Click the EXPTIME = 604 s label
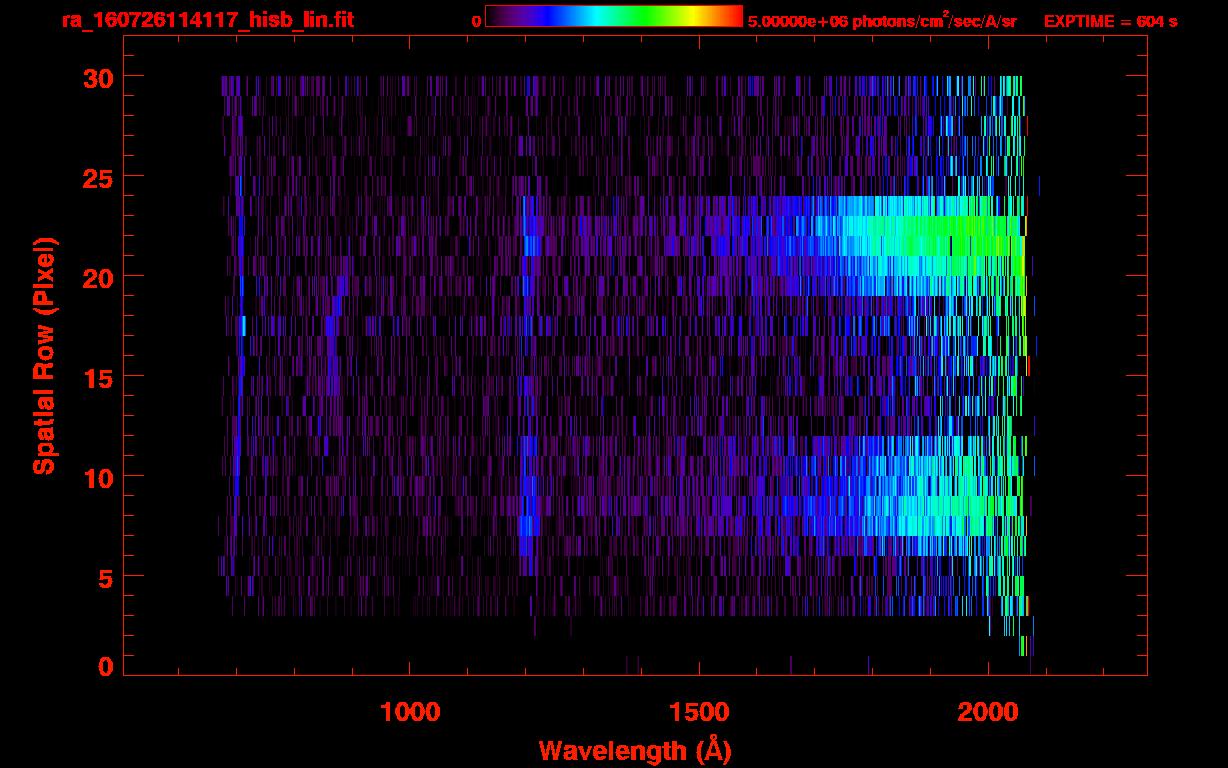1228x768 pixels. [1110, 21]
